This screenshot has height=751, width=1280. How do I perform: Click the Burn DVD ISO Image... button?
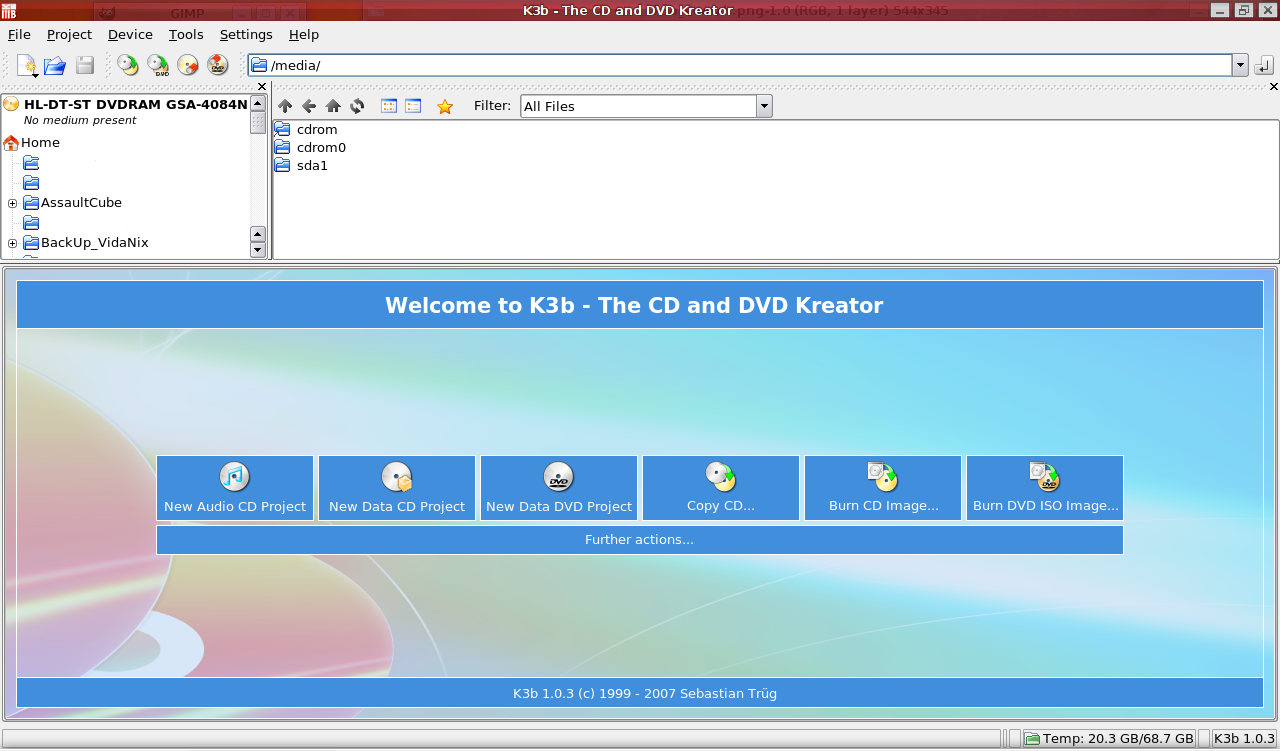pyautogui.click(x=1045, y=488)
